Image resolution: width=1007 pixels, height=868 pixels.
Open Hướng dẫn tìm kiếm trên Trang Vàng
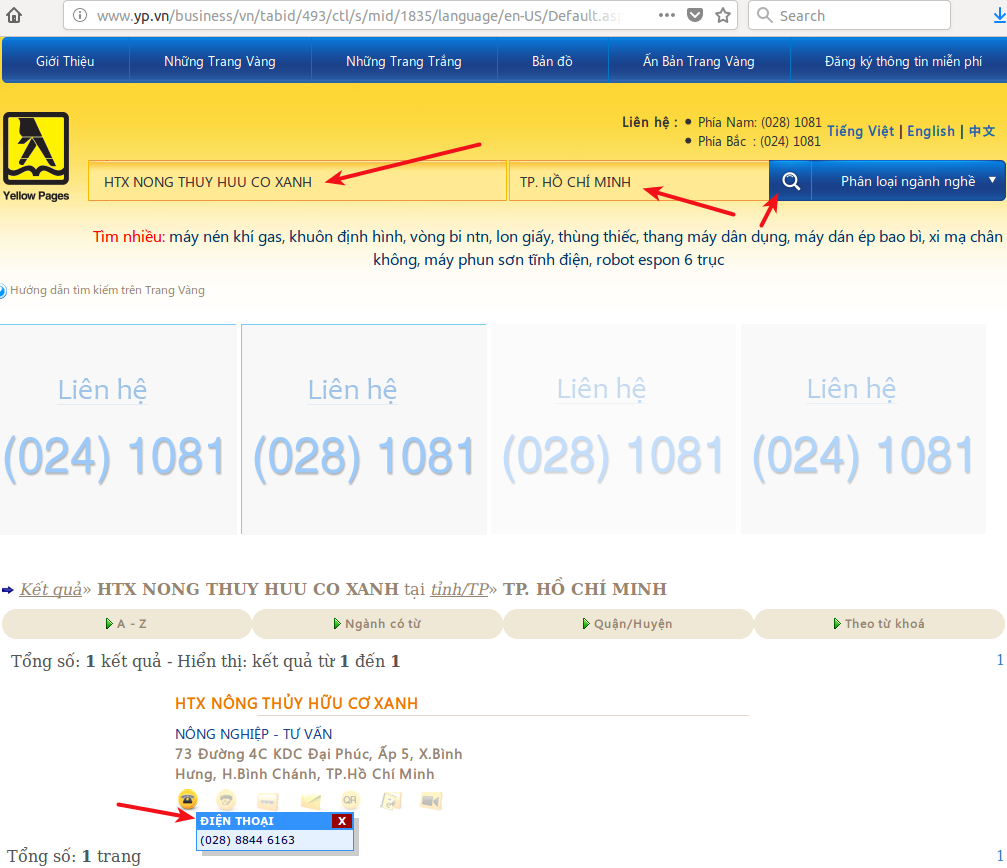point(107,290)
